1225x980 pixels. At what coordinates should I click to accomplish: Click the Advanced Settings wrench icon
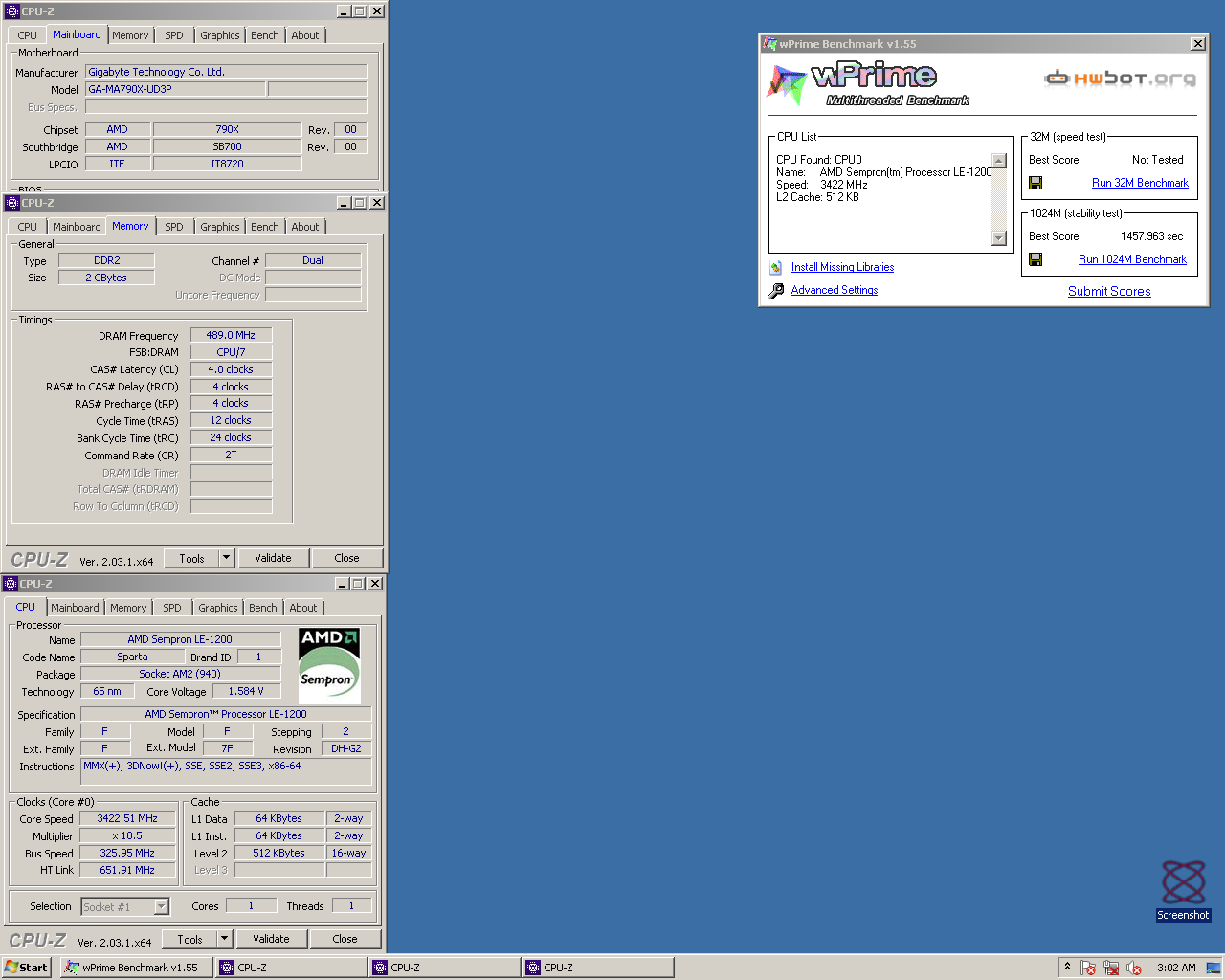[x=776, y=291]
